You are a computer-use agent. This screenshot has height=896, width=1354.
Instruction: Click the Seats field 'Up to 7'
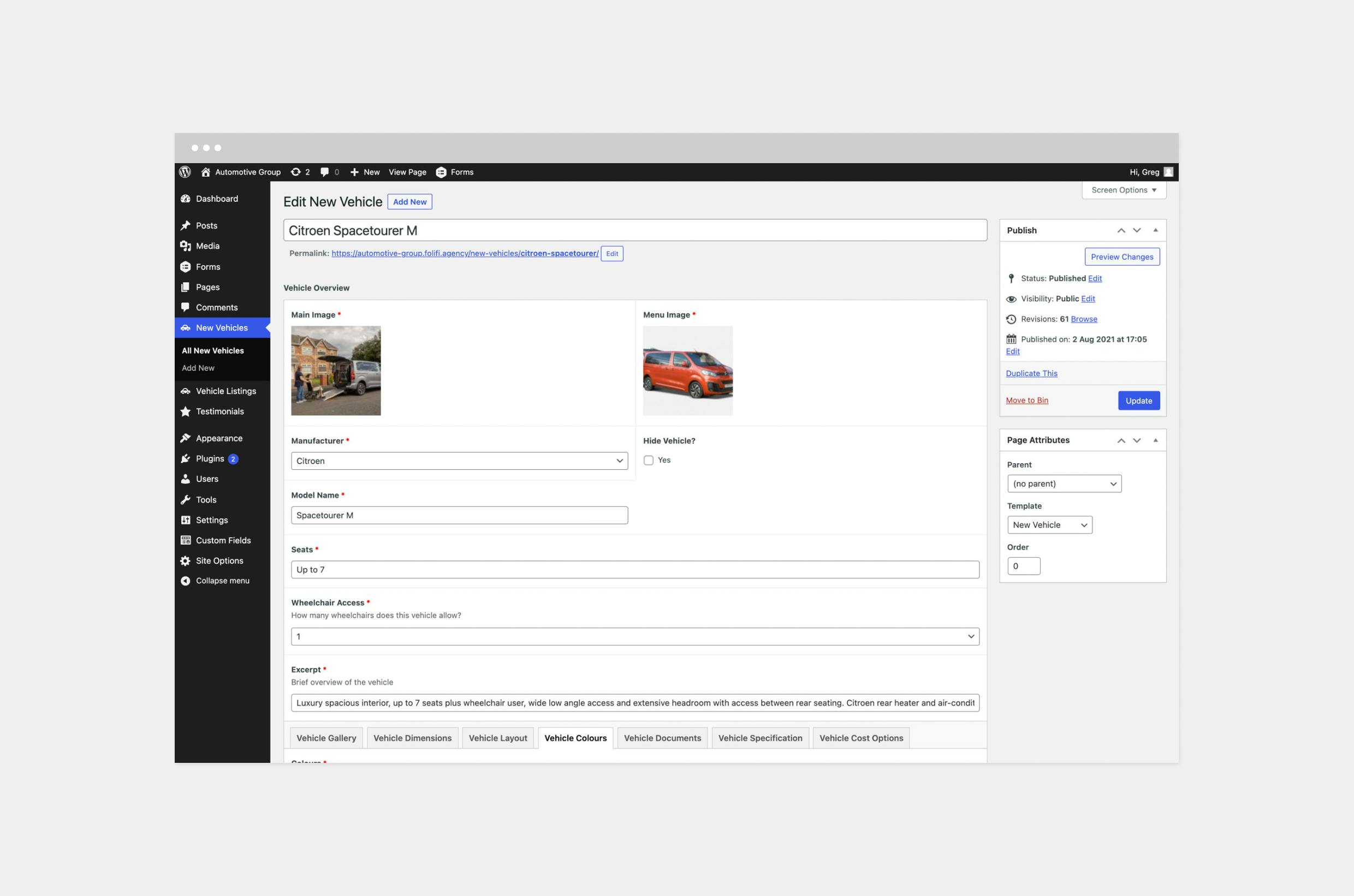pos(634,570)
